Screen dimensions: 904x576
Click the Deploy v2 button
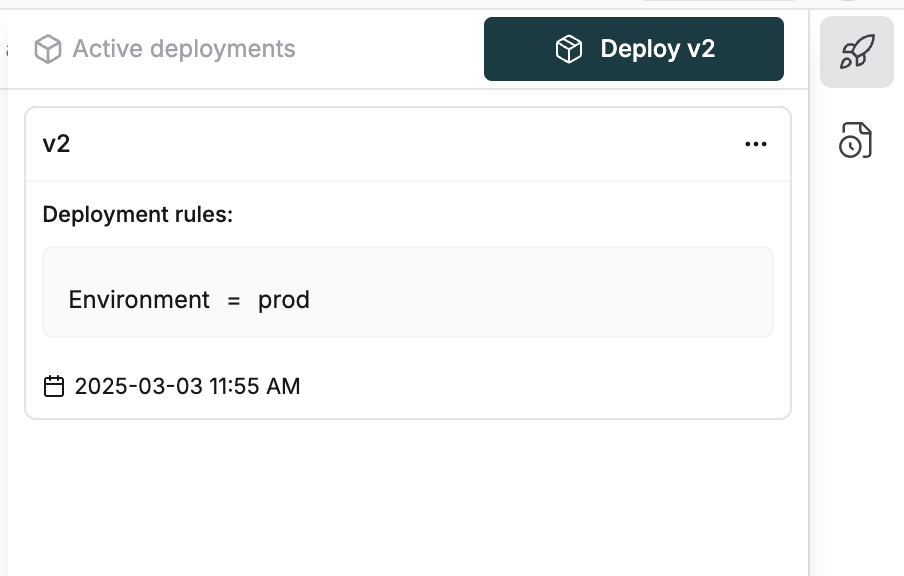point(633,48)
